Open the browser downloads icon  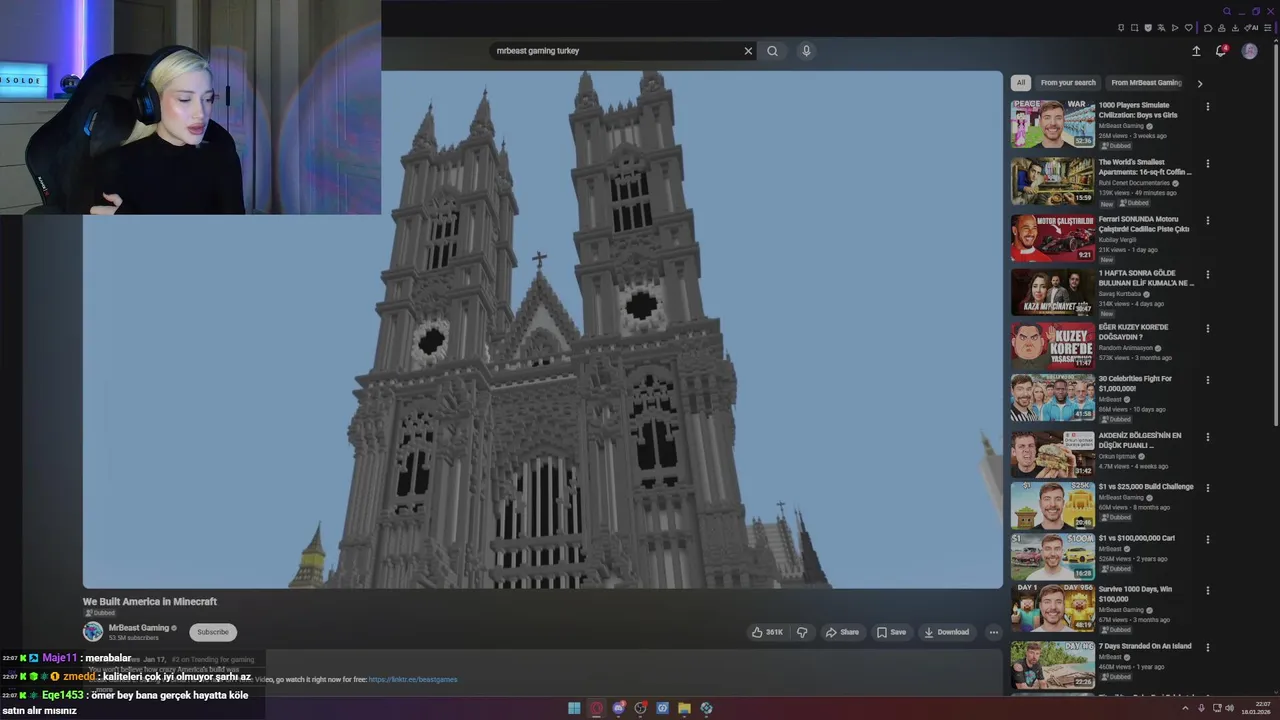point(1235,28)
